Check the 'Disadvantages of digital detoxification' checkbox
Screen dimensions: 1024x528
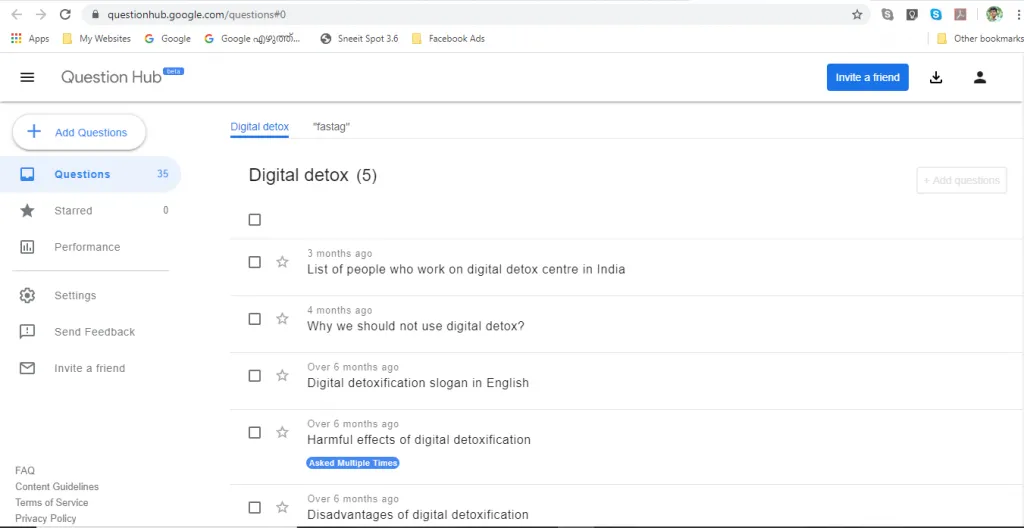click(x=255, y=508)
